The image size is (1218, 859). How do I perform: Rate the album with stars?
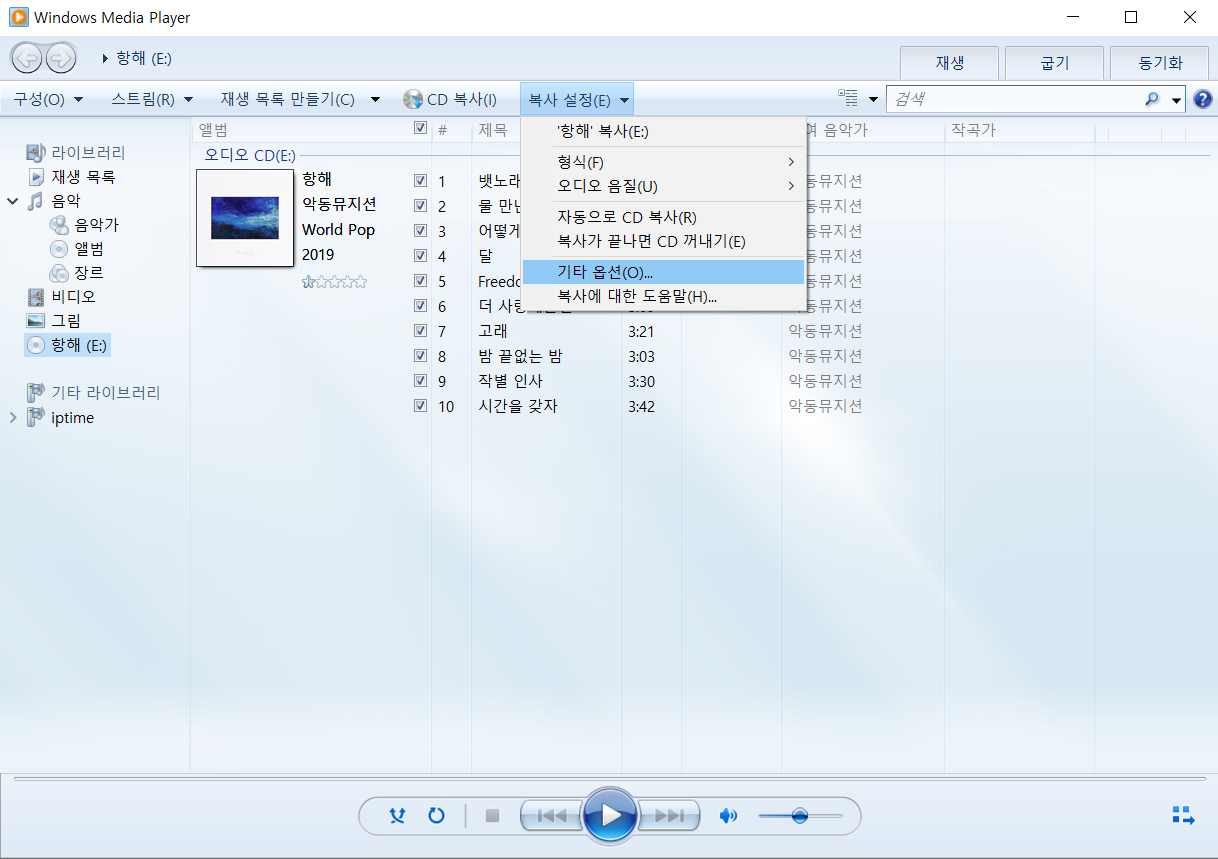point(335,282)
